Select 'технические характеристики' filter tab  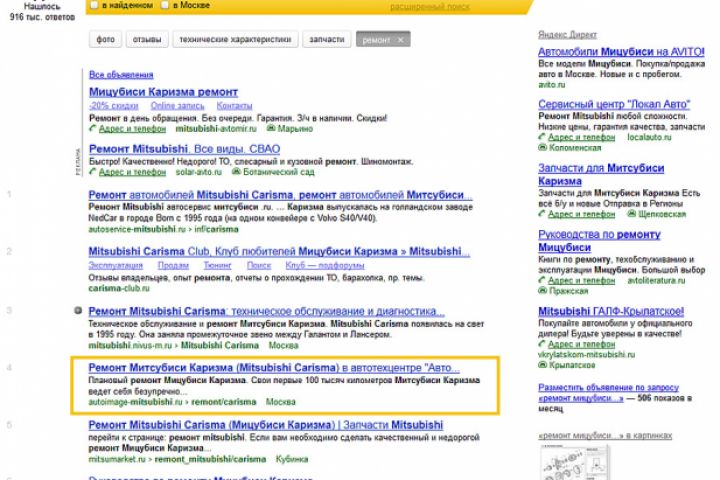tap(235, 40)
